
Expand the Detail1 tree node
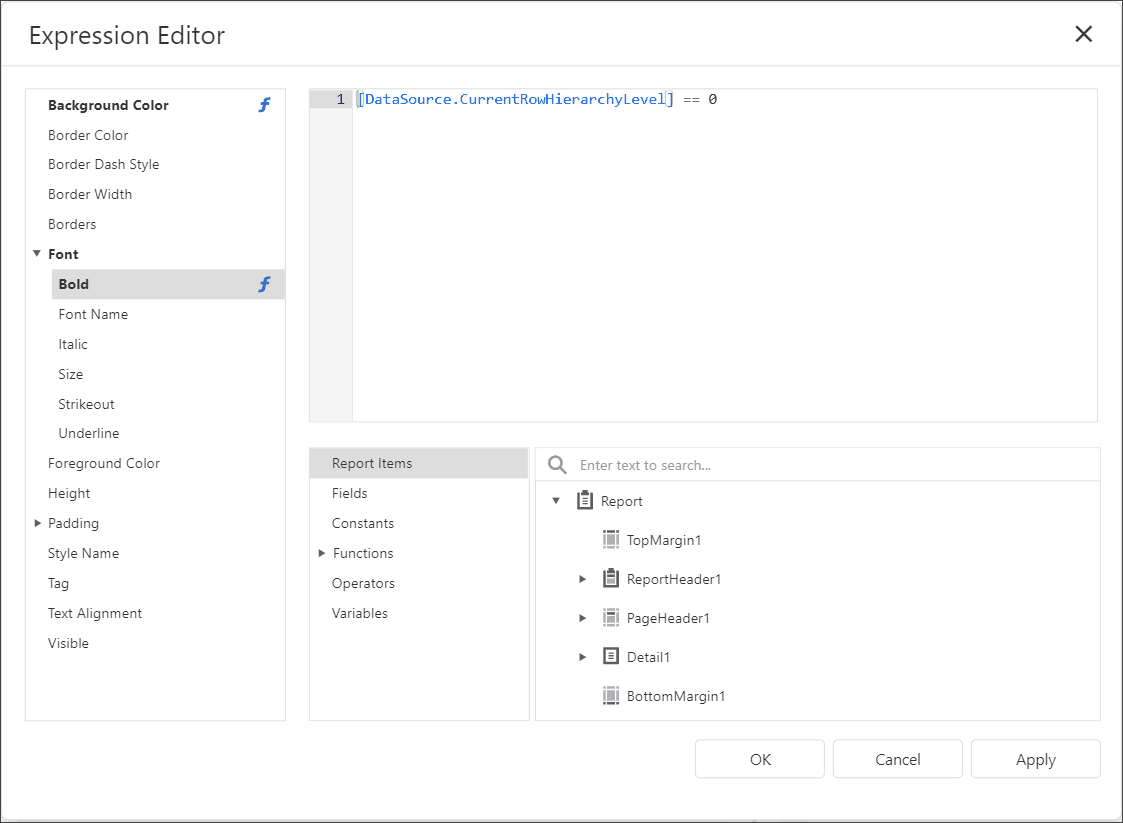583,657
